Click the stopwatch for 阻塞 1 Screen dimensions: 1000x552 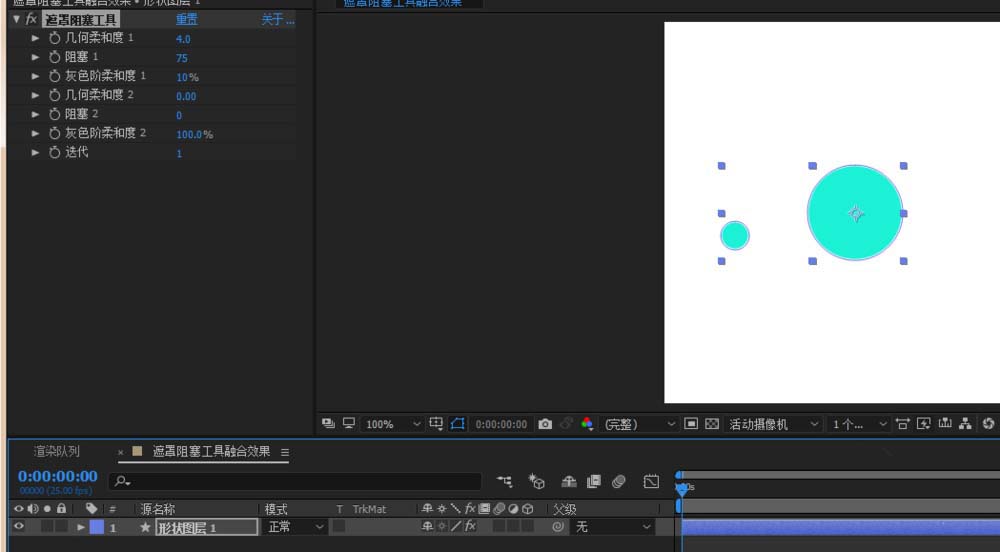tap(55, 57)
